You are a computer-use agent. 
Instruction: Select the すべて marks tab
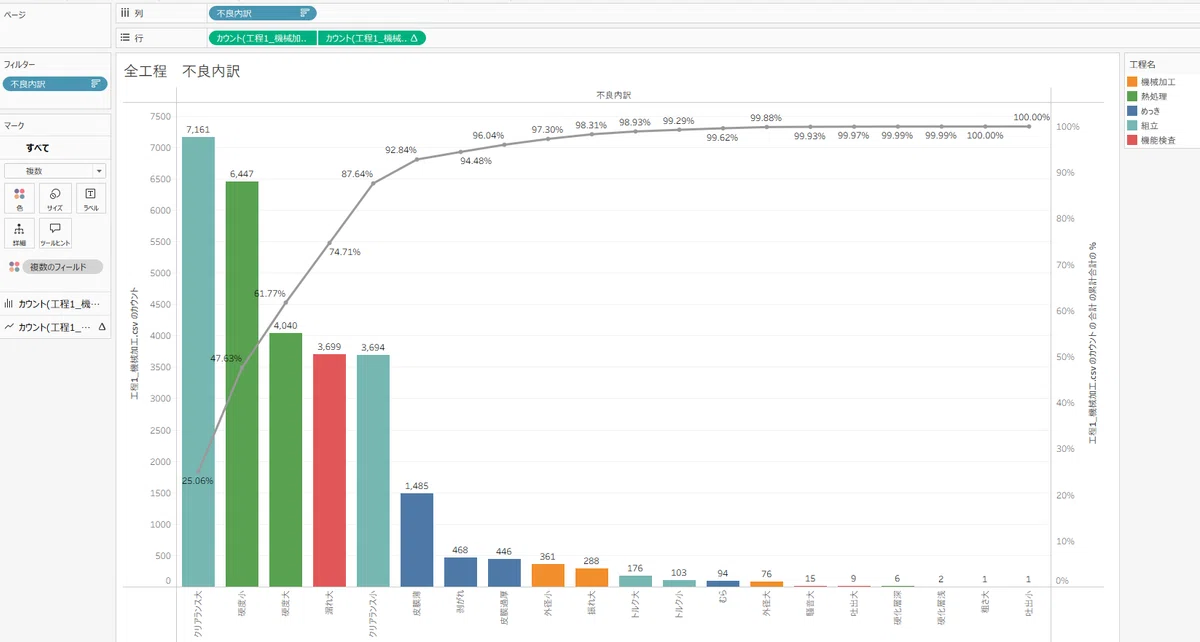click(x=38, y=148)
